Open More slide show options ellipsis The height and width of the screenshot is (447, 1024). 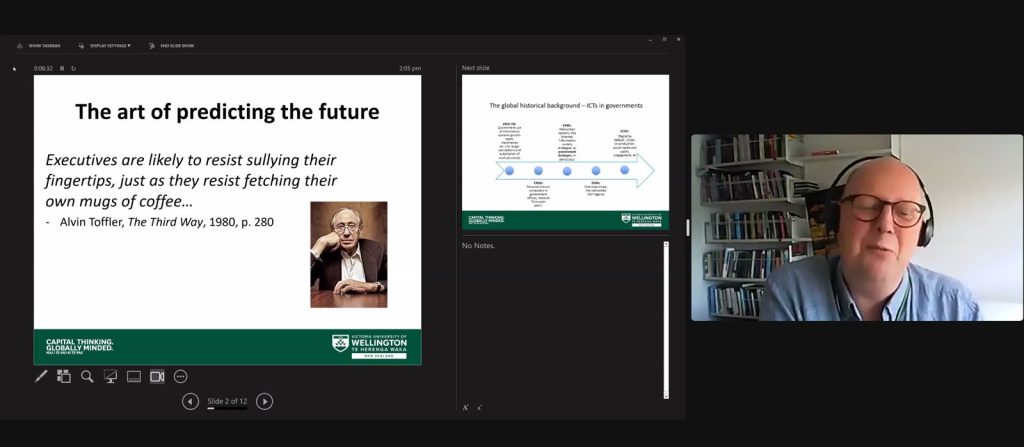tap(181, 376)
